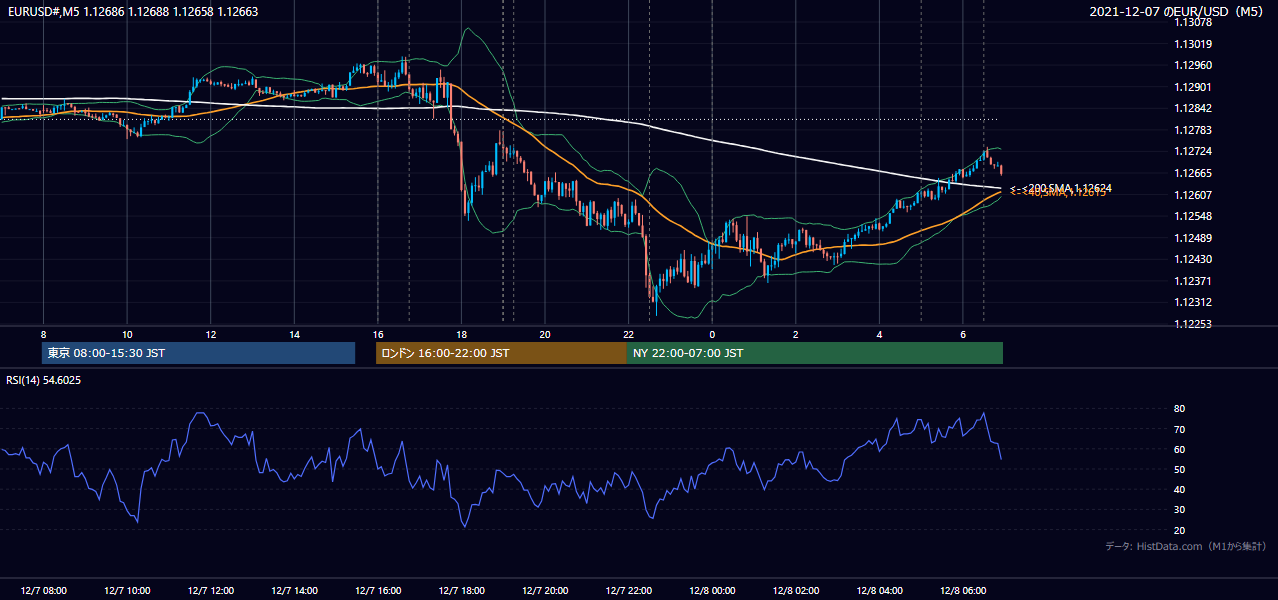
Task: Click price axis value 1.12842
Action: (1193, 109)
